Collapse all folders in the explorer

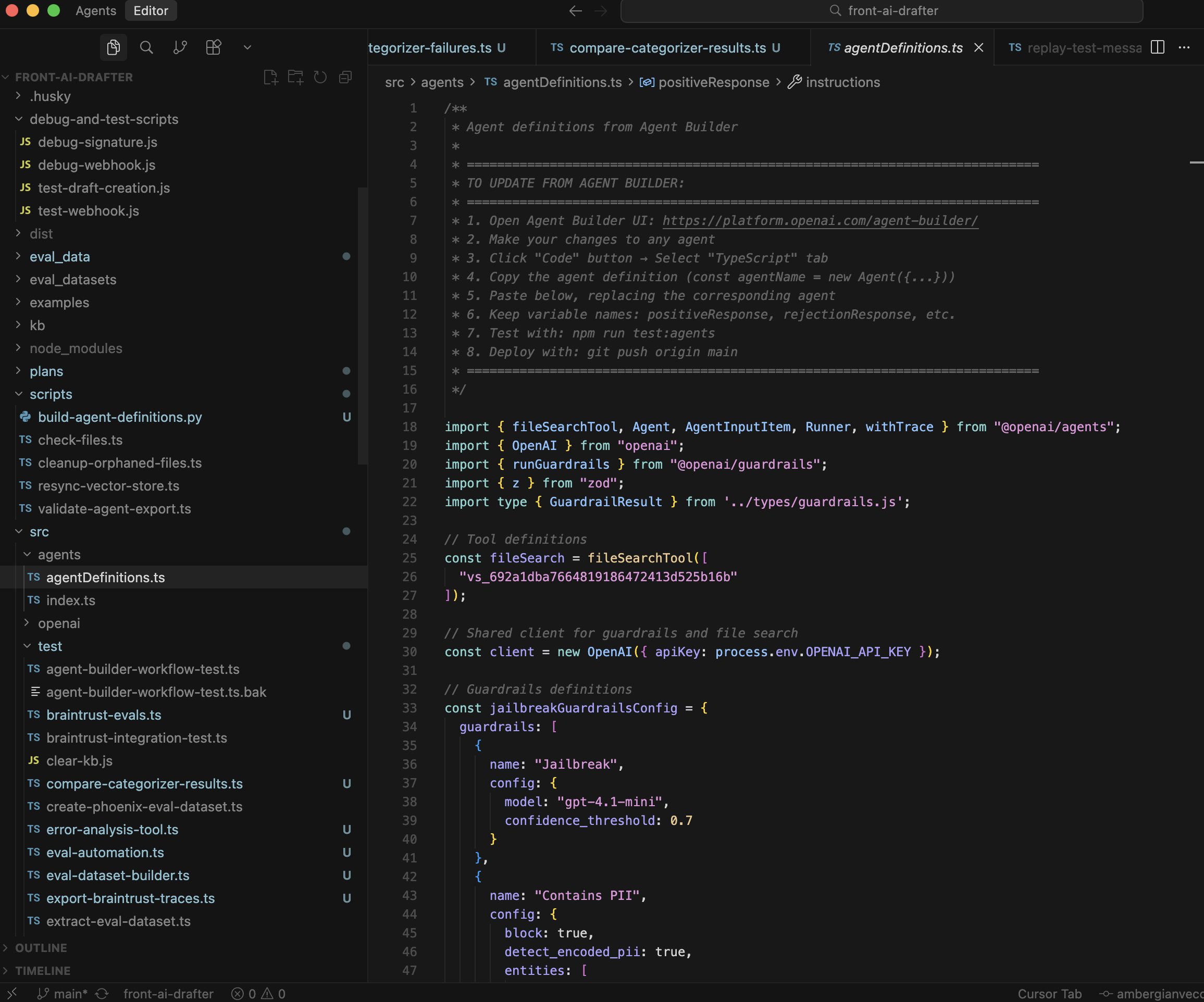point(344,76)
